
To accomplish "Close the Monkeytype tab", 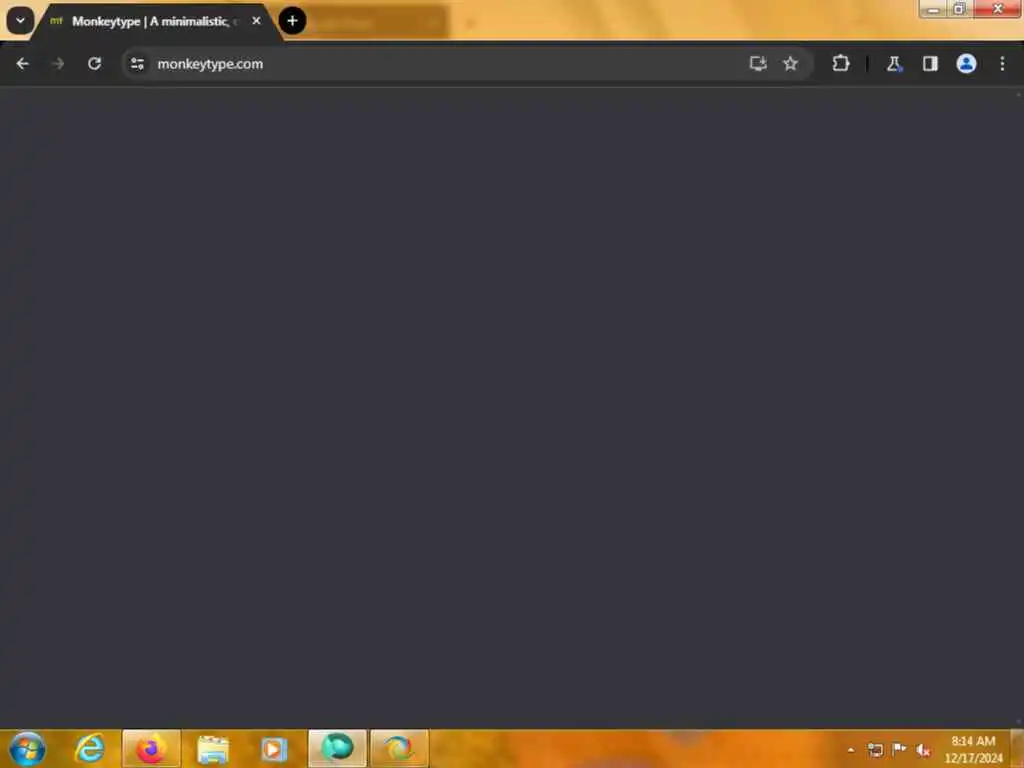I will [x=256, y=21].
